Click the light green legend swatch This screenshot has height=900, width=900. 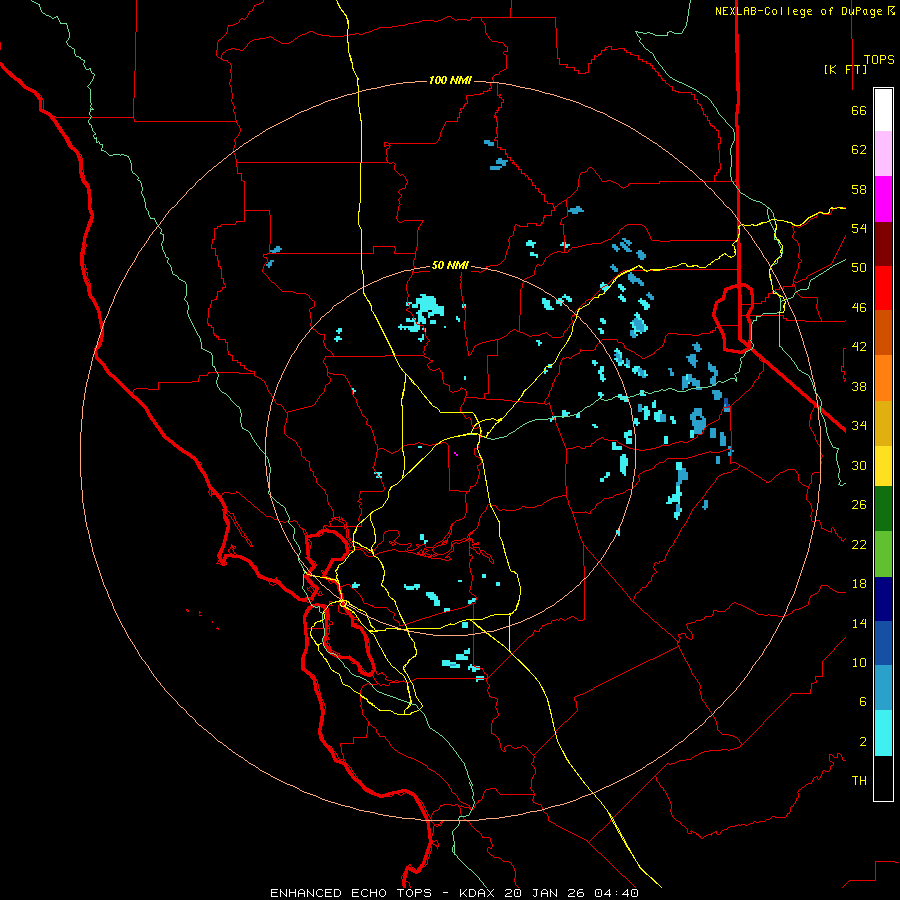point(883,554)
